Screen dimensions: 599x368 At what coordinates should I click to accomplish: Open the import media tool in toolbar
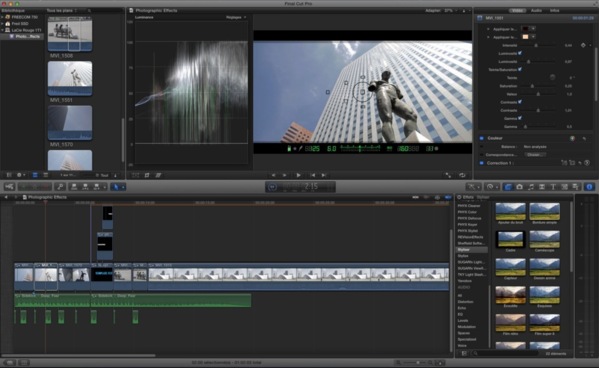pyautogui.click(x=9, y=186)
